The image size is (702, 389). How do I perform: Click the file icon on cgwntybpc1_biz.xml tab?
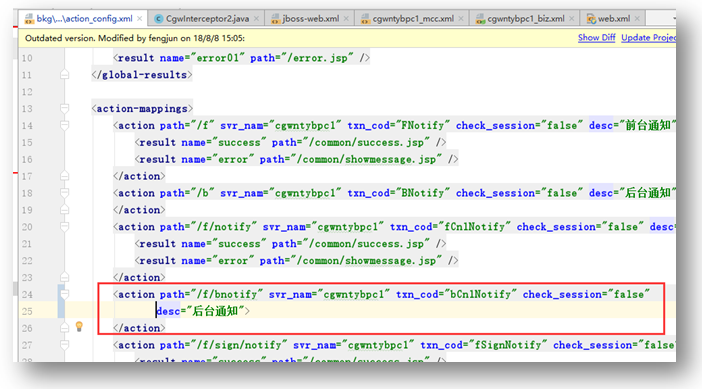point(480,18)
